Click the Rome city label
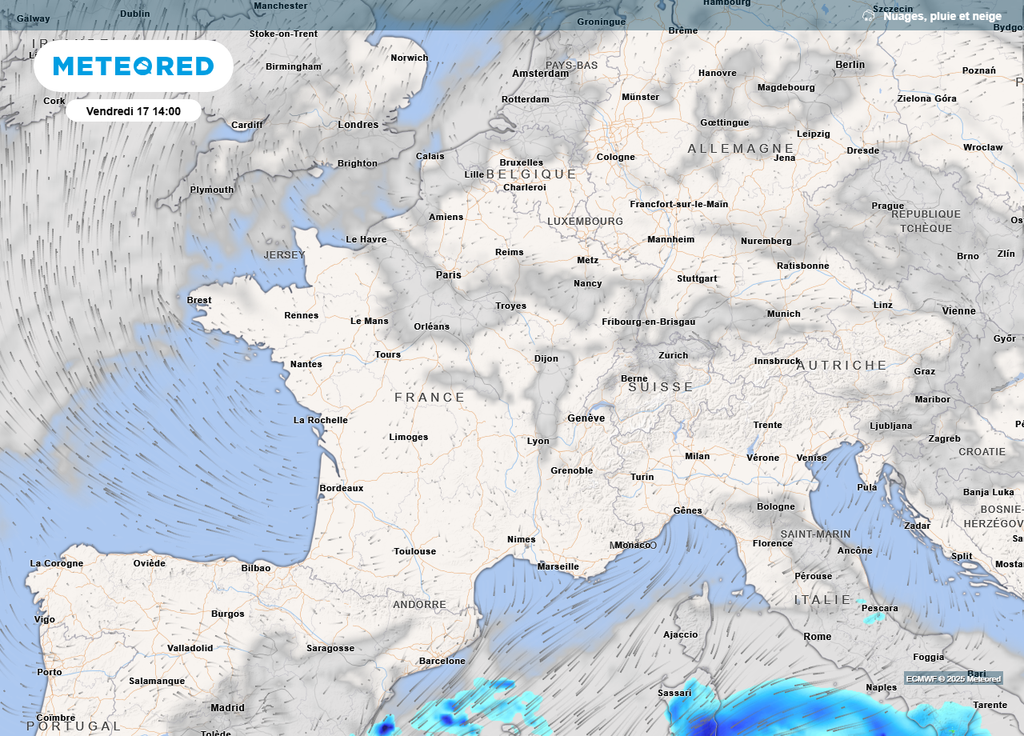The image size is (1024, 736). point(817,636)
